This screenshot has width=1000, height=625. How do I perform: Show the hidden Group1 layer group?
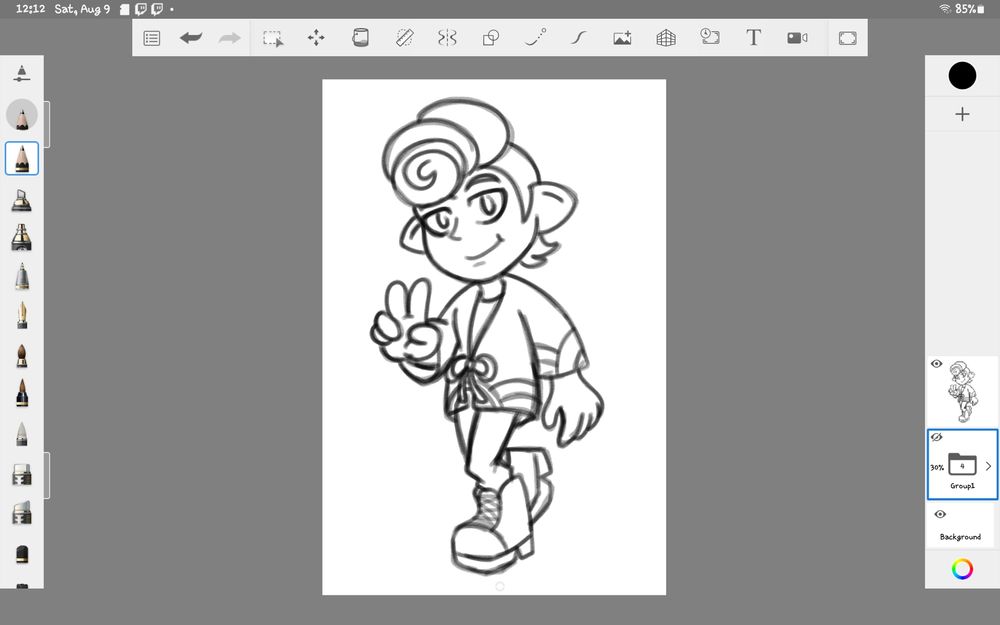[936, 438]
